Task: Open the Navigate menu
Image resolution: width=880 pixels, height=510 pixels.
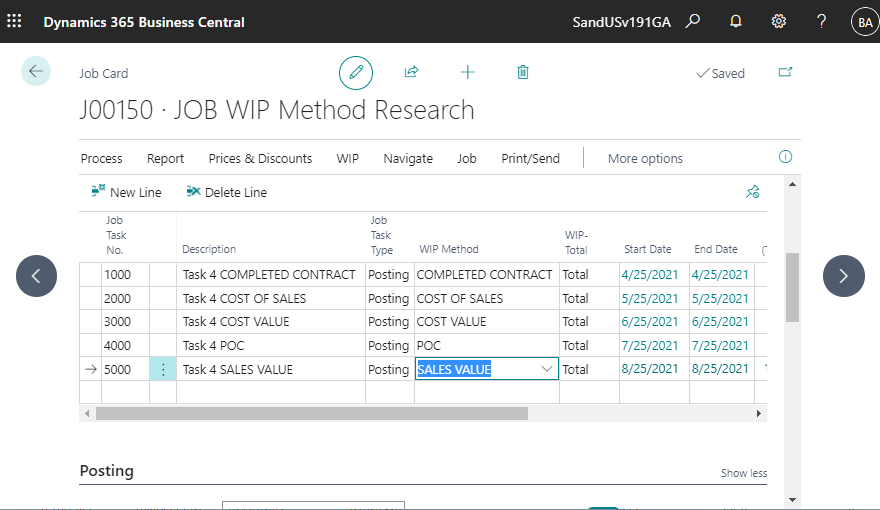Action: (408, 159)
